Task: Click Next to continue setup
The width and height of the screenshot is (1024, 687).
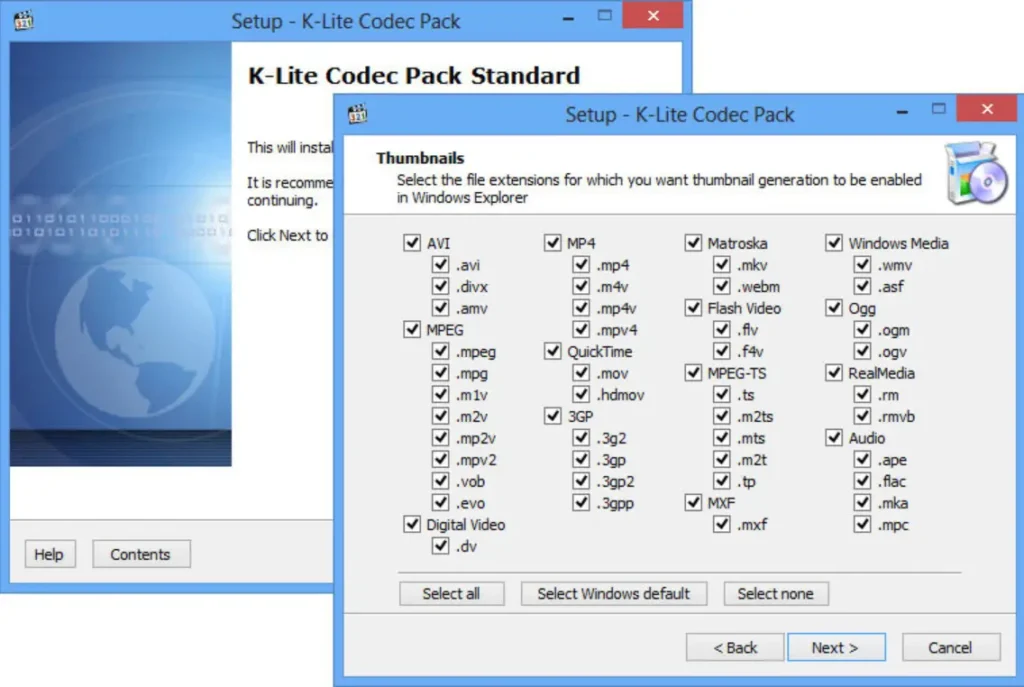Action: click(836, 647)
